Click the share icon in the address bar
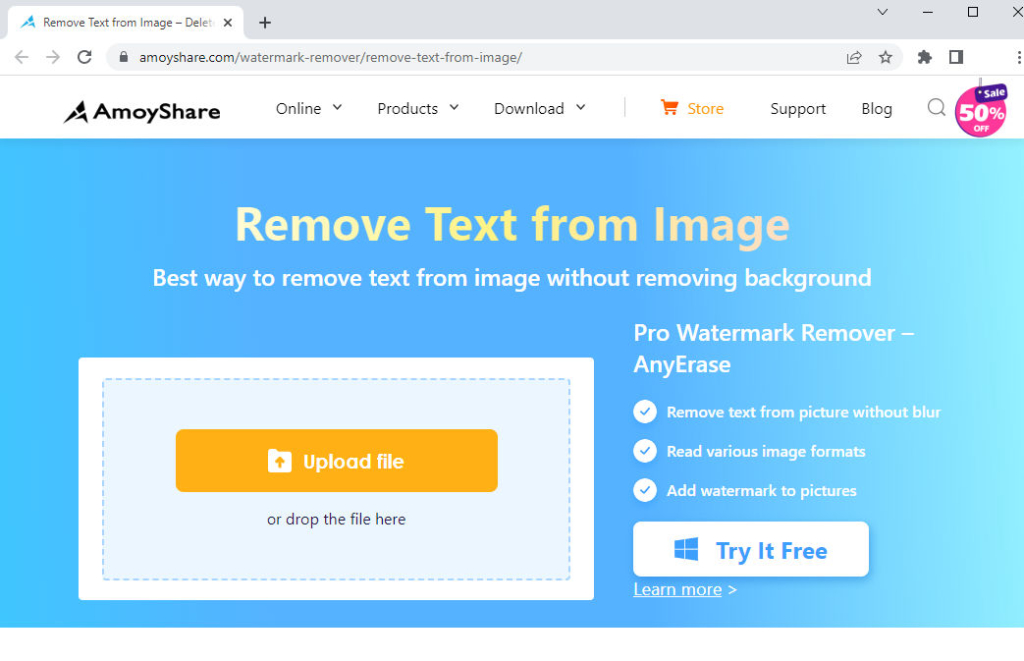 (x=854, y=58)
